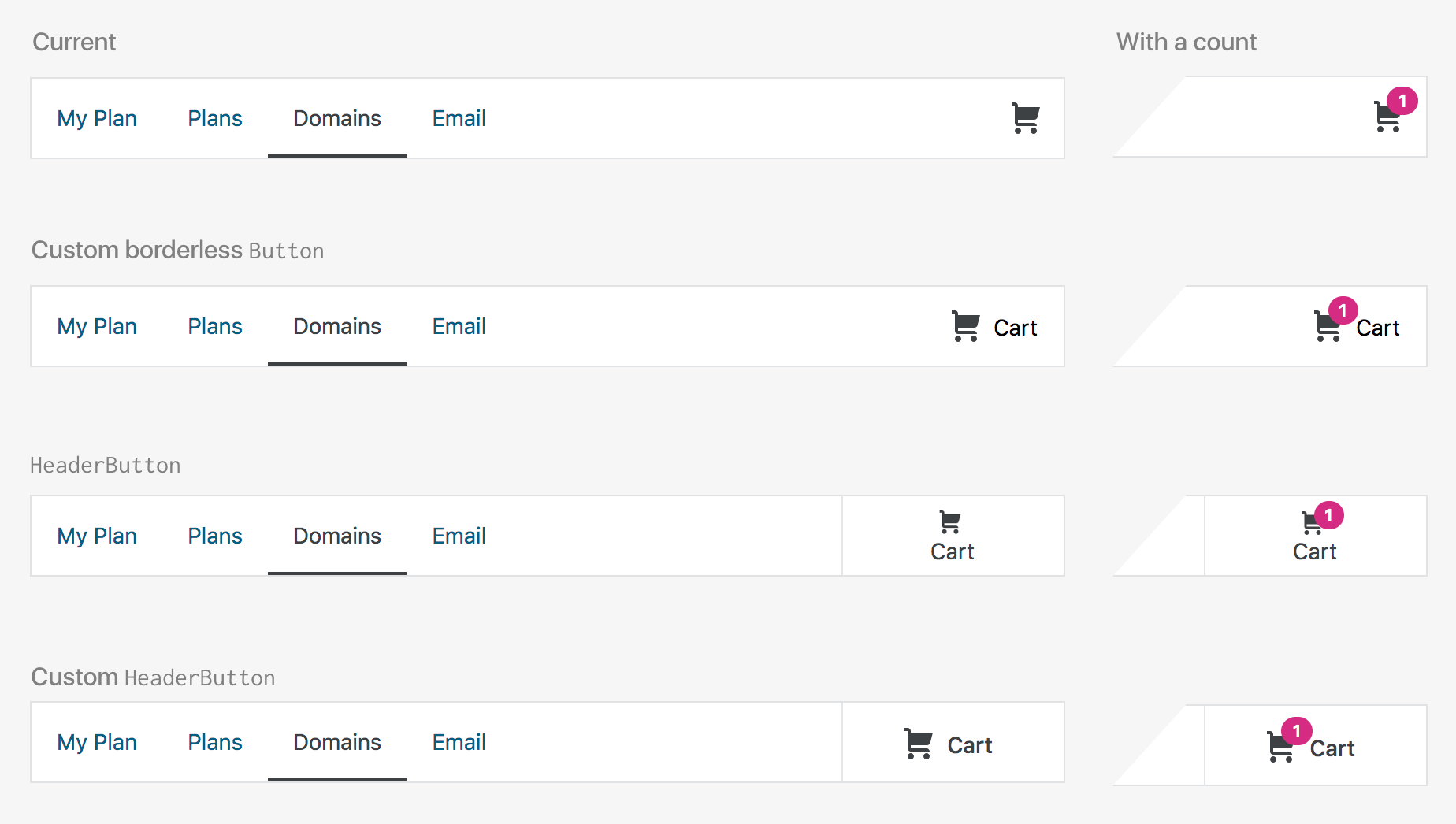Open My Plan in the HeaderButton navigation bar
This screenshot has width=1456, height=824.
[x=97, y=536]
